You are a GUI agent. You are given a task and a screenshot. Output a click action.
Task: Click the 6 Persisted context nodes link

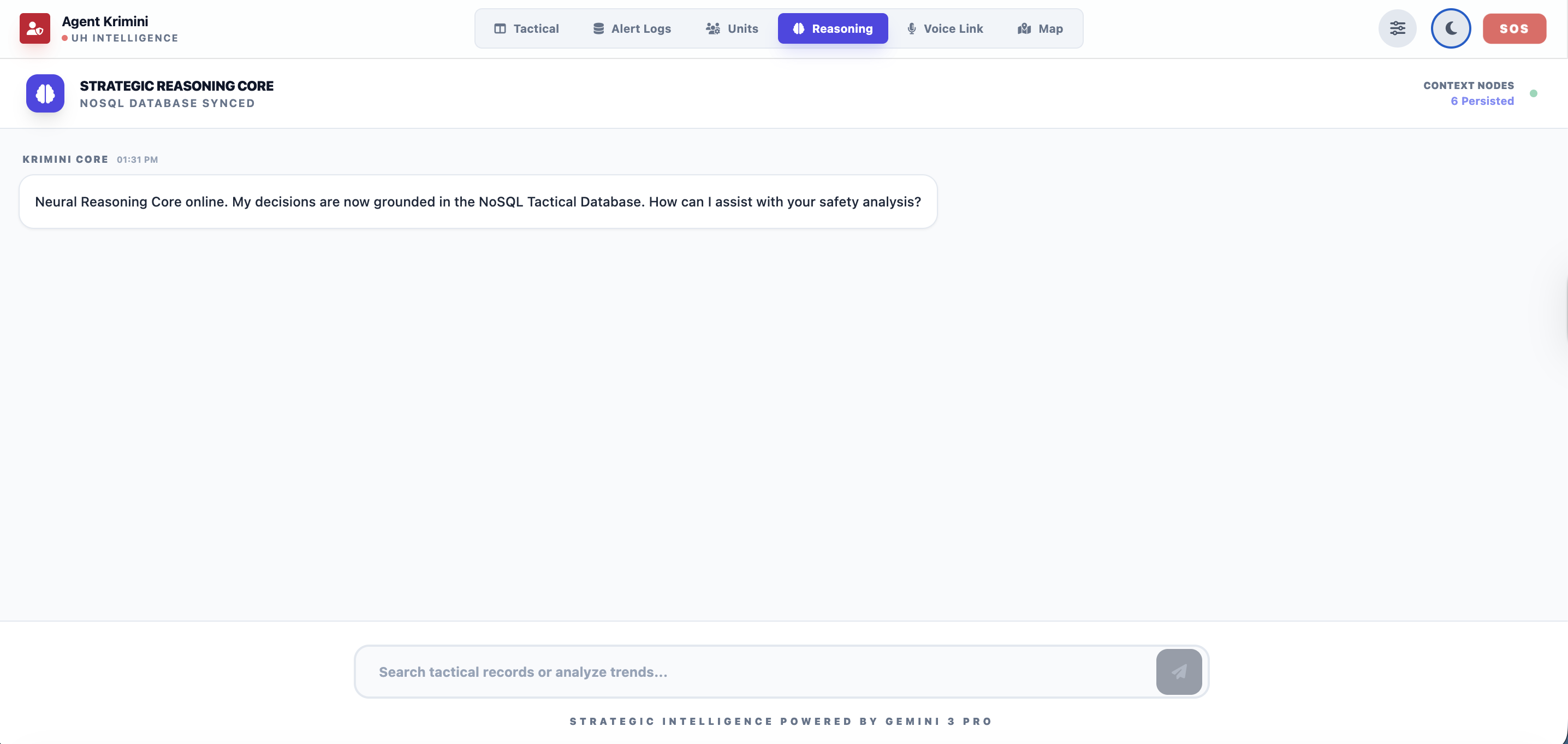click(x=1482, y=101)
